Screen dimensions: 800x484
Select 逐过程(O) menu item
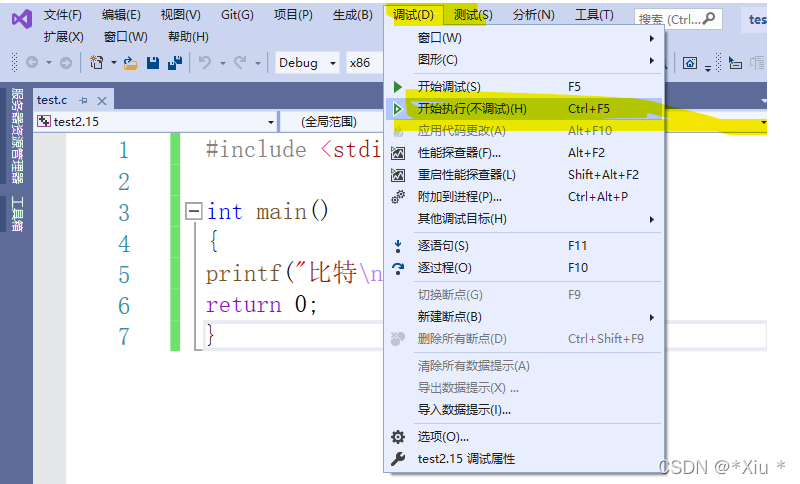[524, 268]
